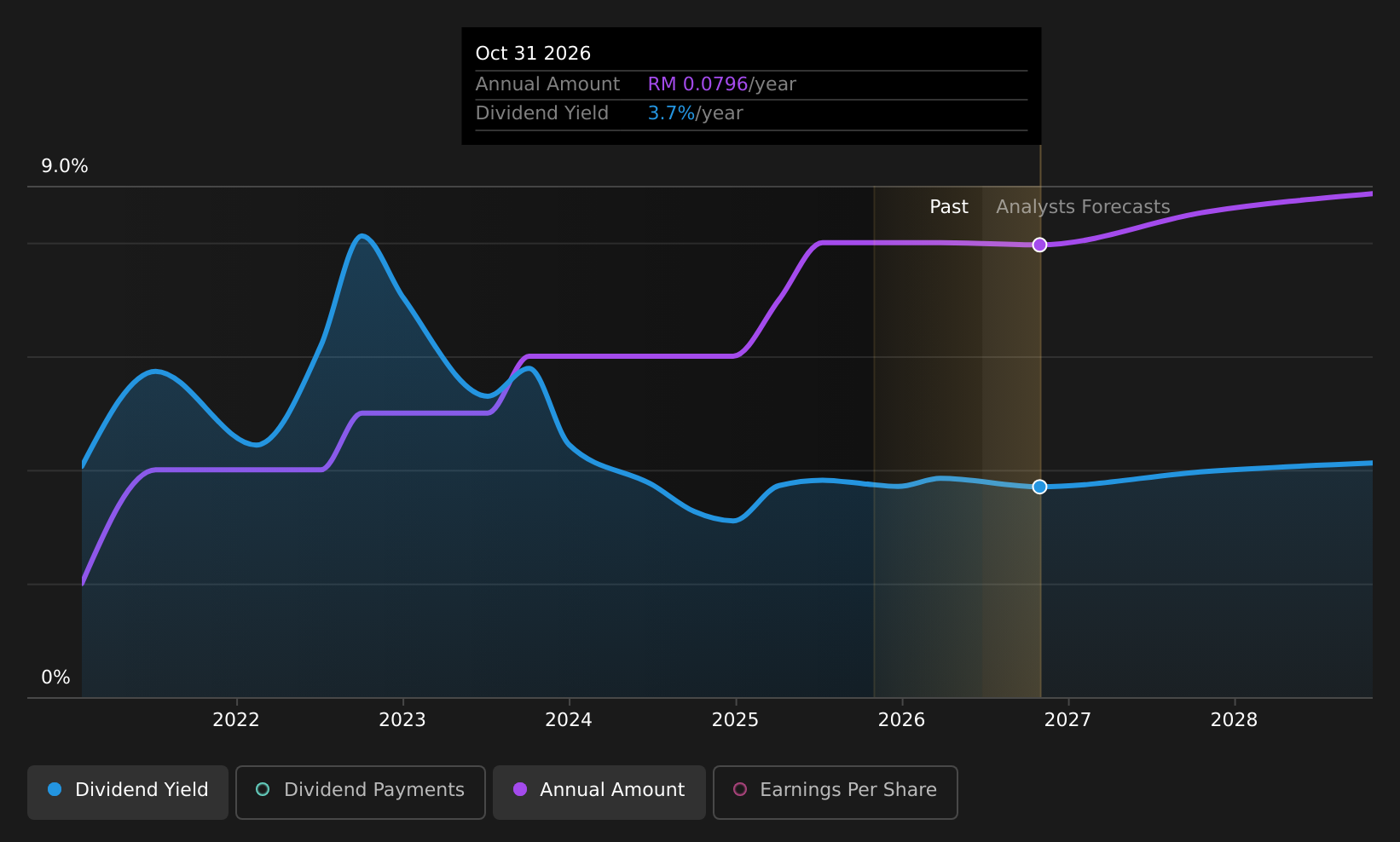The width and height of the screenshot is (1400, 842).
Task: Click the Analysts Forecasts label
Action: coord(1083,207)
